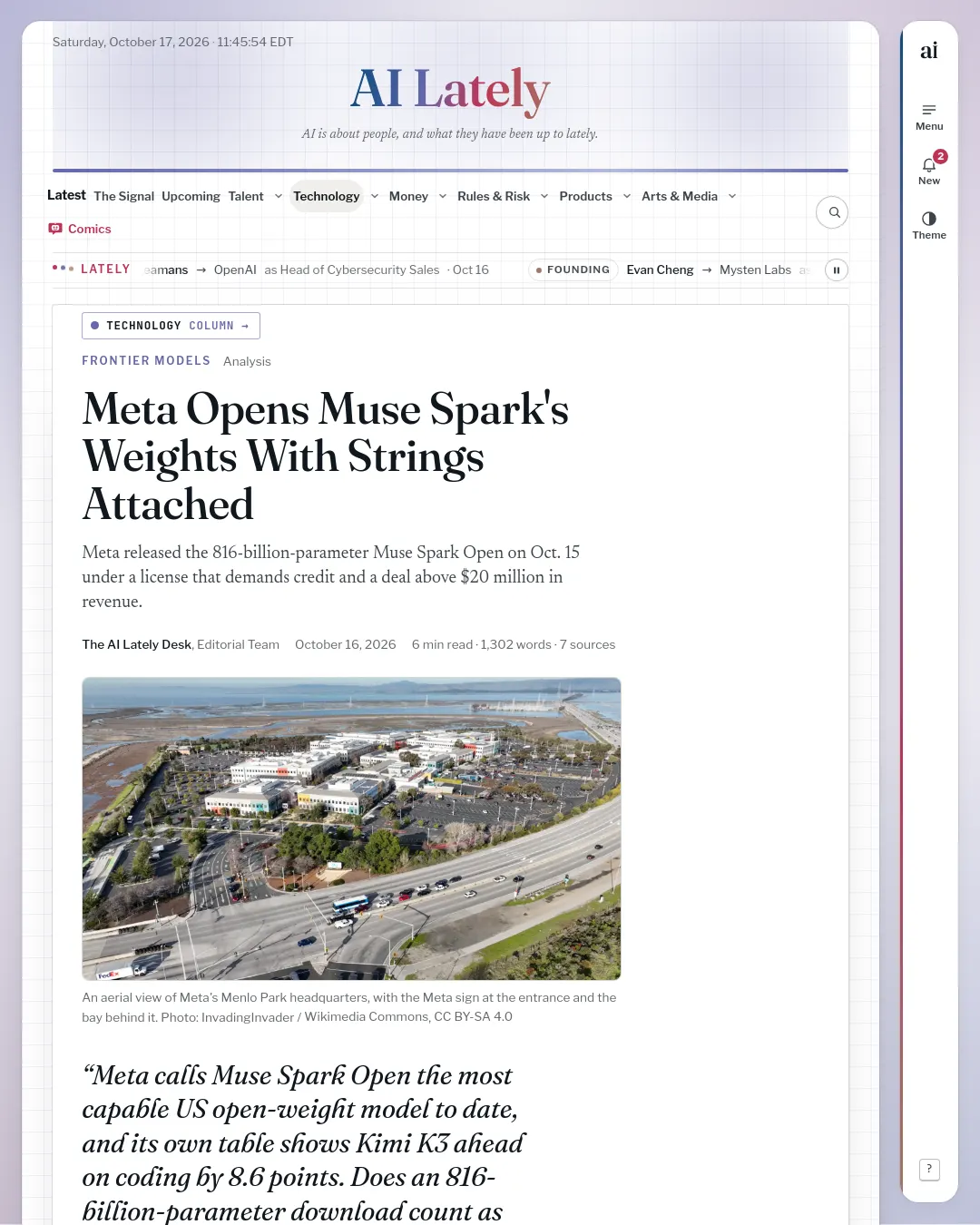Click the question mark help button
The width and height of the screenshot is (980, 1225).
click(x=929, y=1169)
